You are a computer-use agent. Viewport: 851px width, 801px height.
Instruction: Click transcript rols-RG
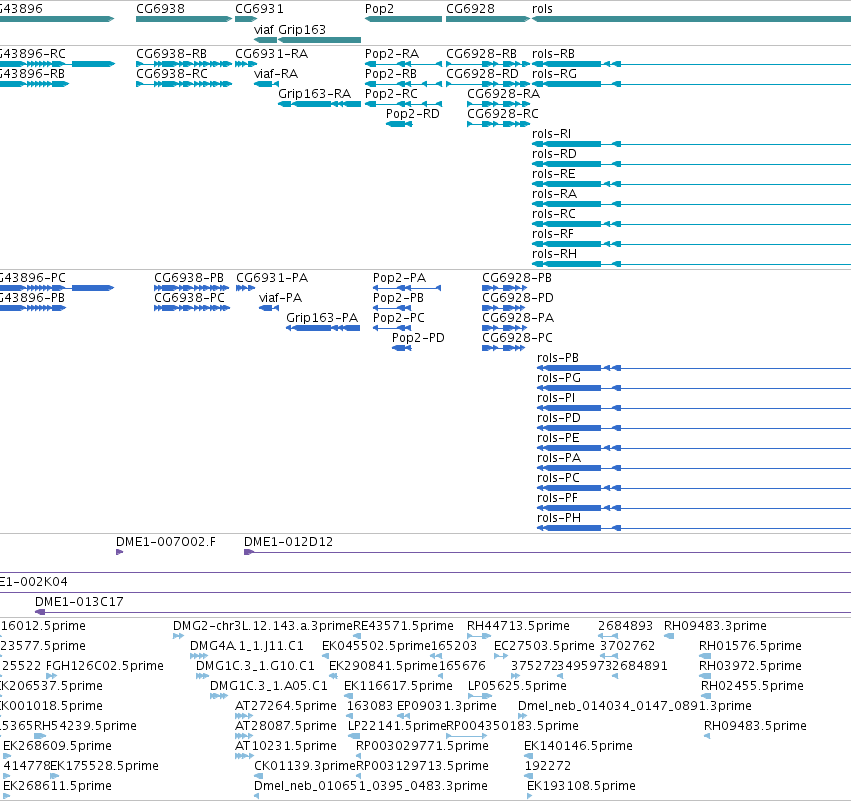554,74
